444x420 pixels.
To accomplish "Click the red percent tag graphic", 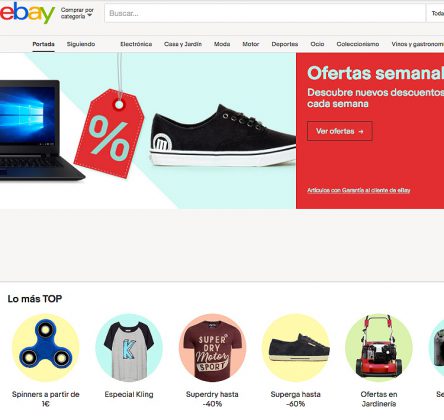I will point(109,133).
